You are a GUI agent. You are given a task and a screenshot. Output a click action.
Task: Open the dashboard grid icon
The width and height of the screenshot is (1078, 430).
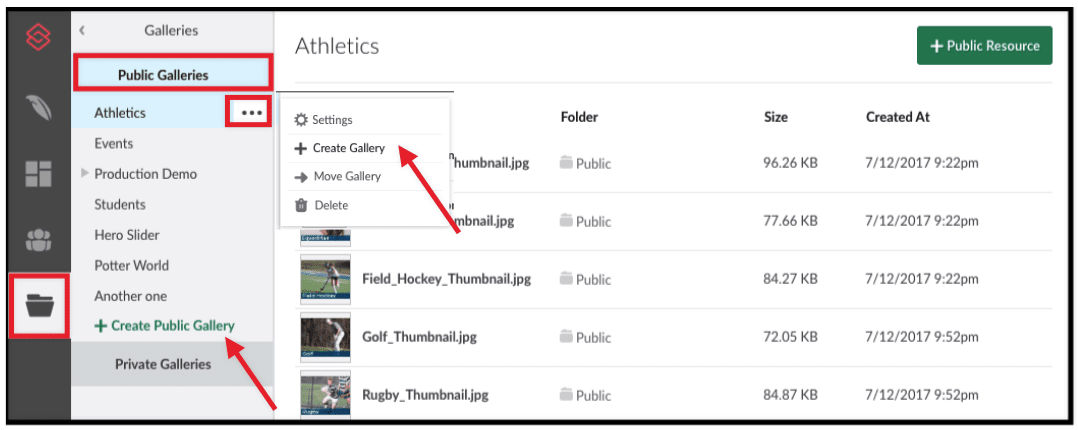click(38, 174)
